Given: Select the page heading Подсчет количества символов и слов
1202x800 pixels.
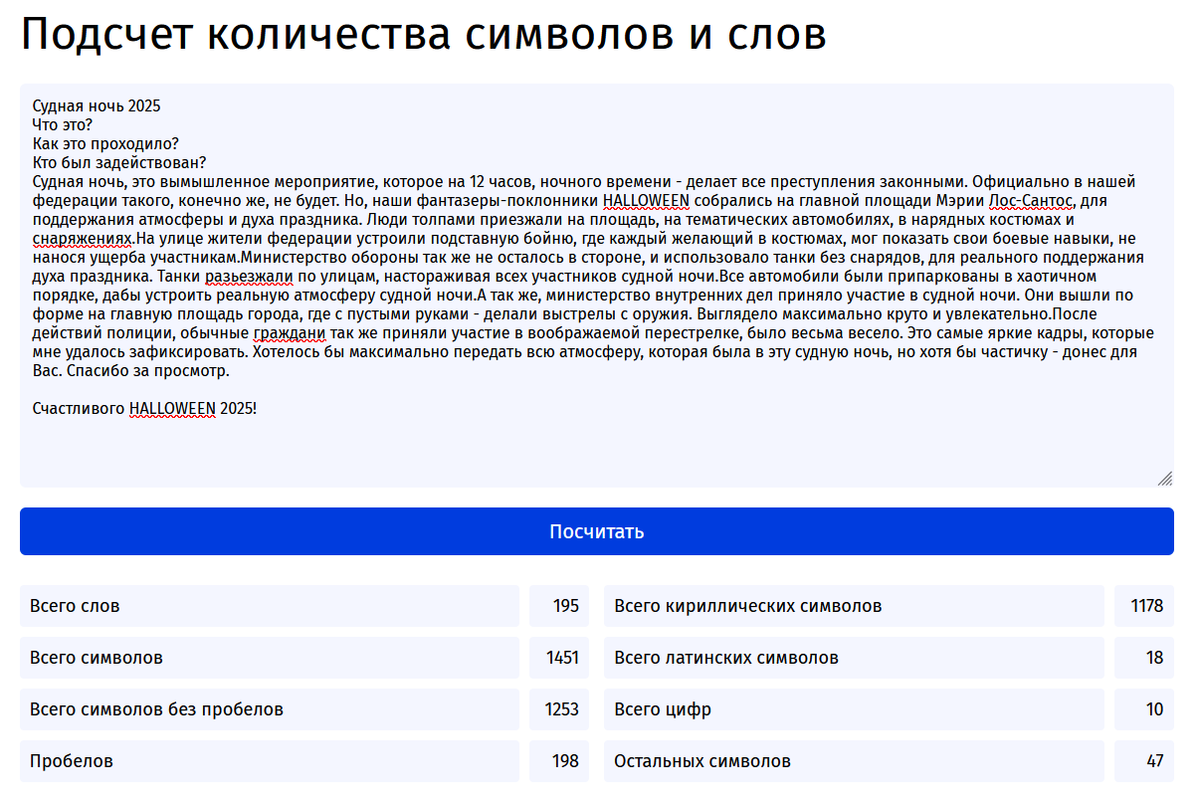Looking at the screenshot, I should 424,36.
